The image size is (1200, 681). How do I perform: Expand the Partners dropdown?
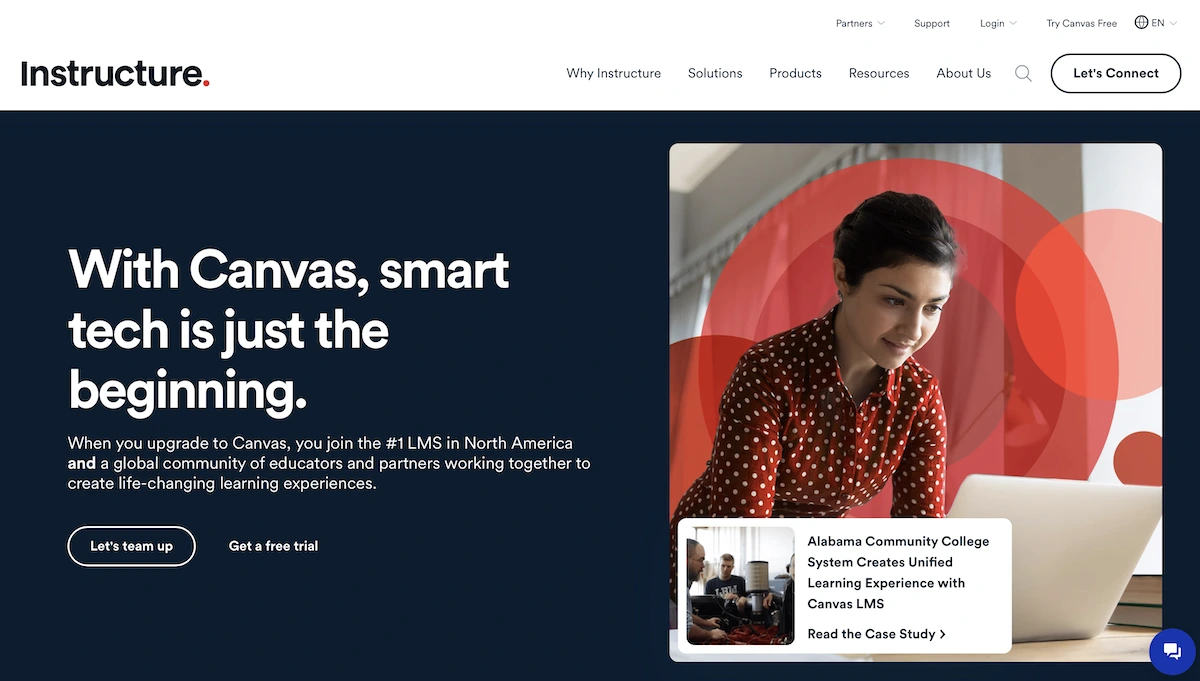(860, 23)
